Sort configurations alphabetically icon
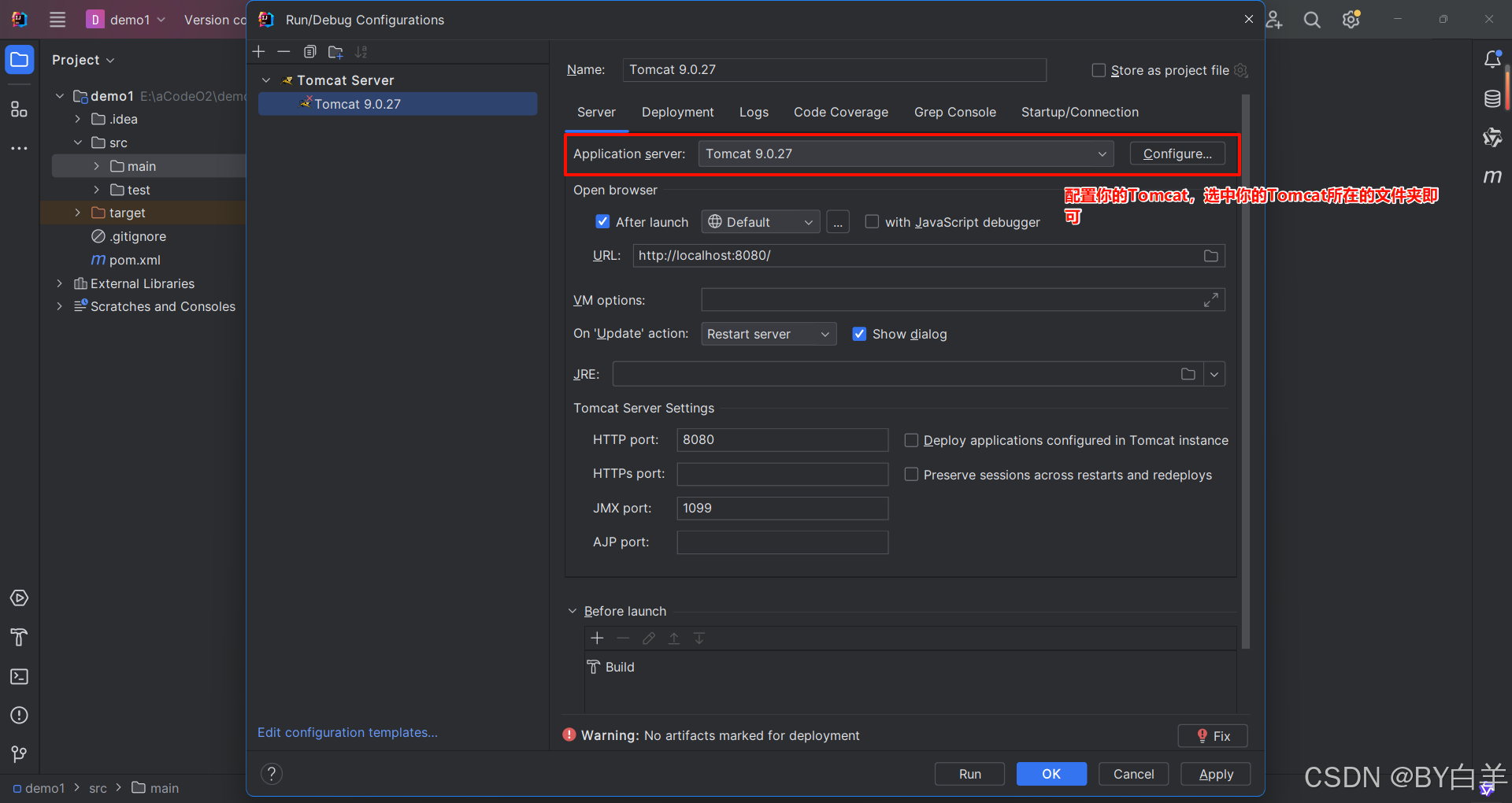Viewport: 1512px width, 803px height. (x=361, y=52)
